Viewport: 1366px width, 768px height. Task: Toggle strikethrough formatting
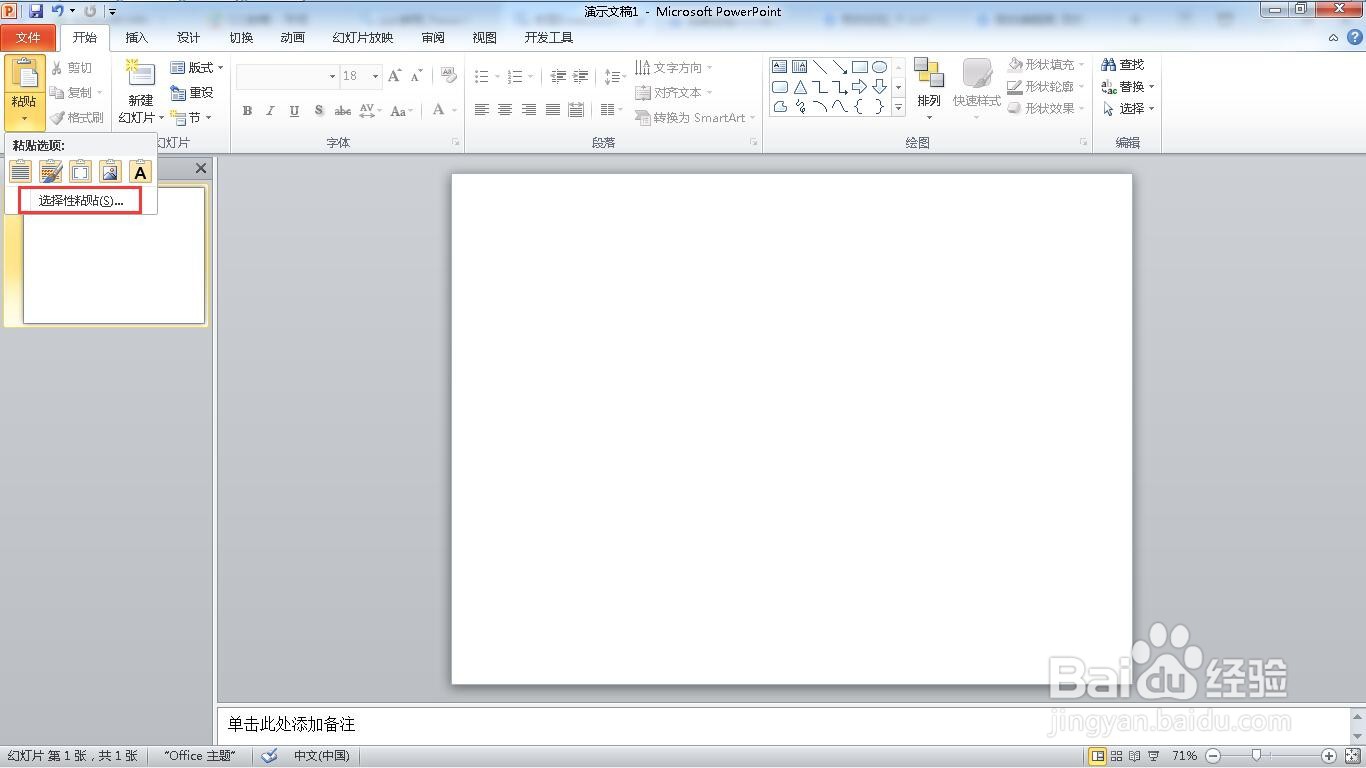coord(342,111)
